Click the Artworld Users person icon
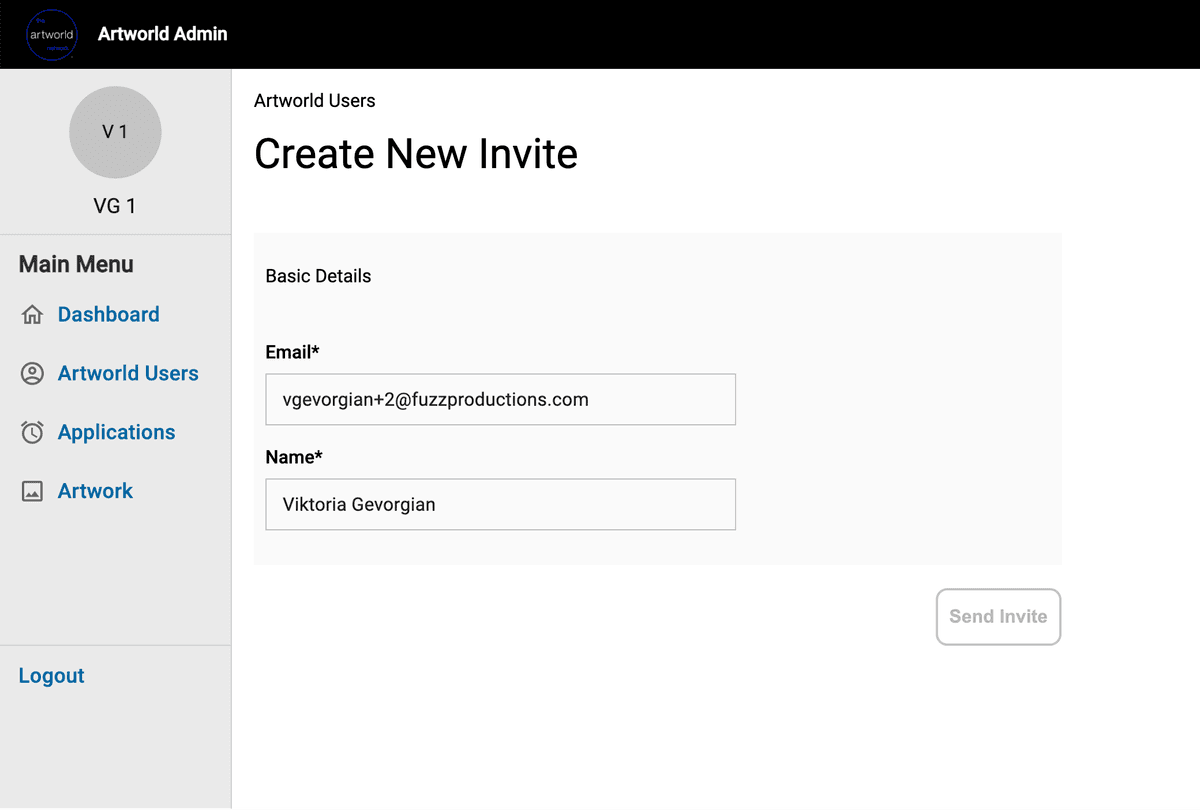 click(x=32, y=374)
